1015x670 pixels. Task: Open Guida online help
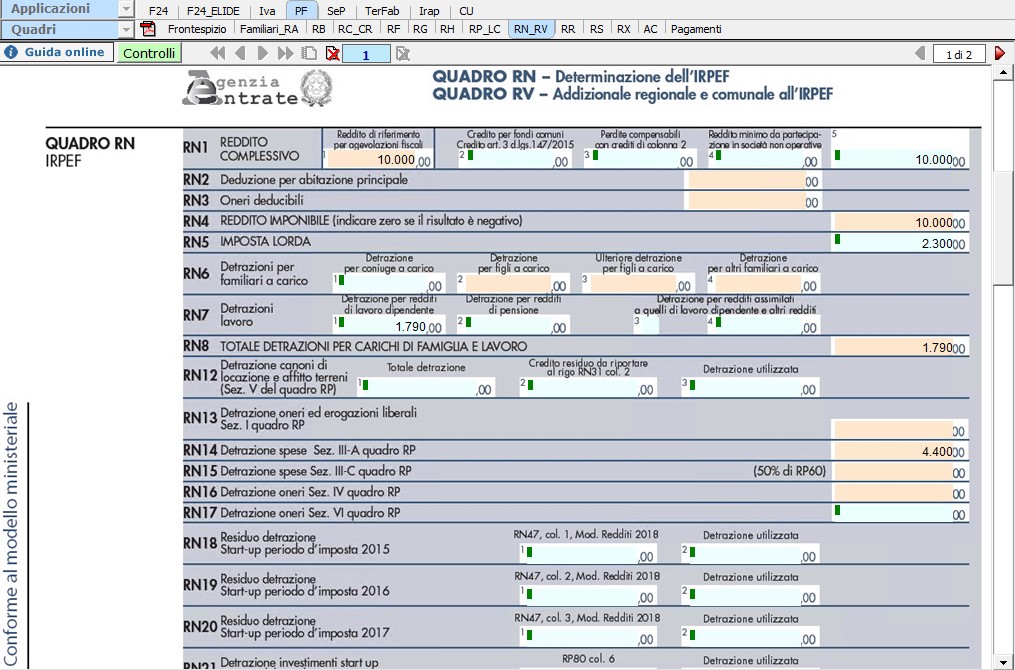(x=57, y=52)
